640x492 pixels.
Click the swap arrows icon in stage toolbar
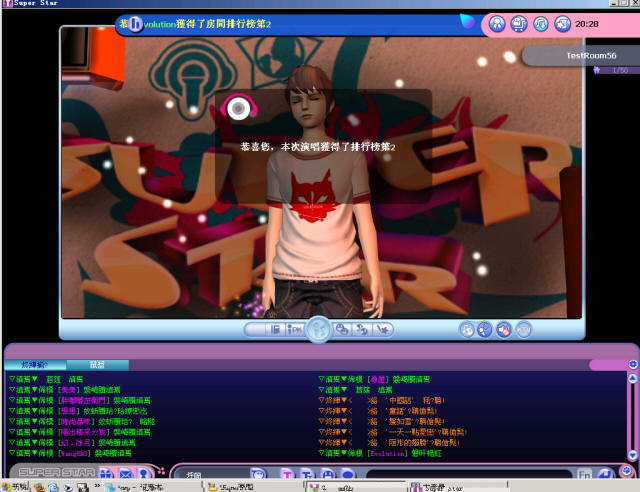point(362,329)
